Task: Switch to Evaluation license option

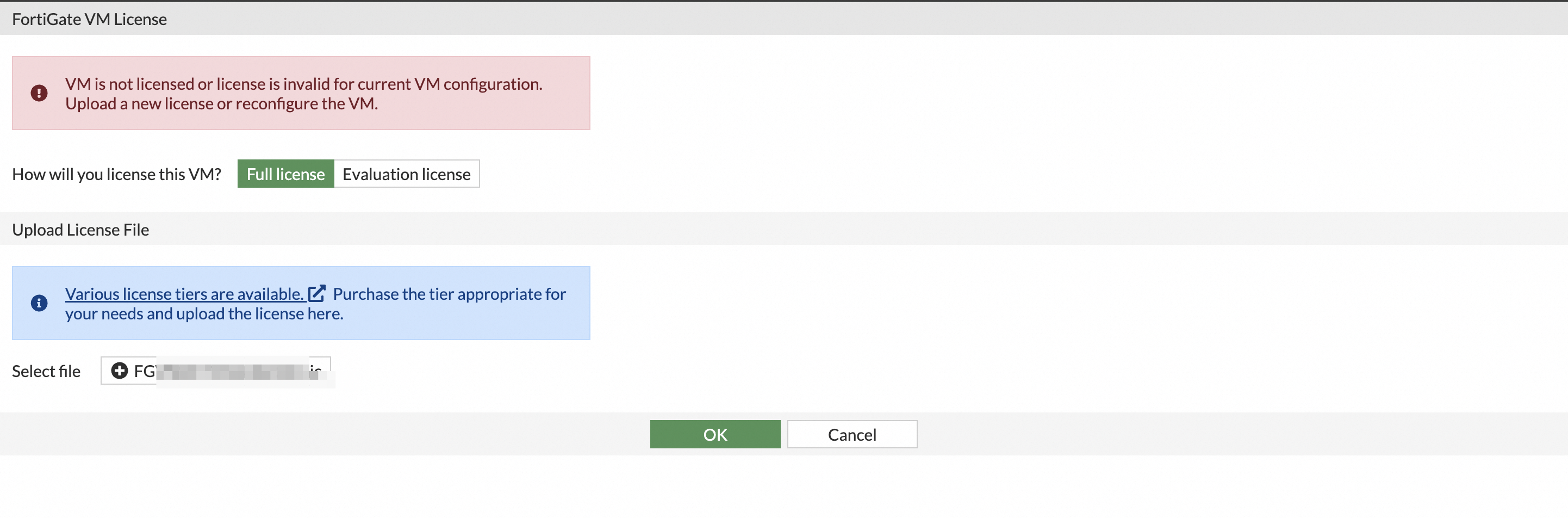Action: point(406,174)
